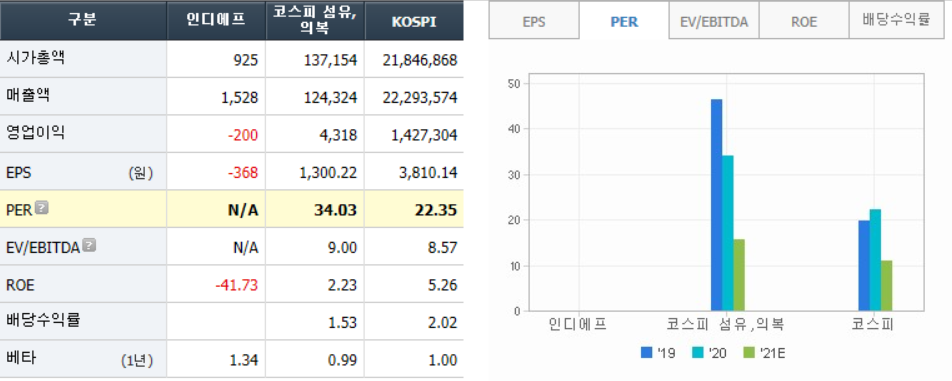952x381 pixels.
Task: Click the red EPS value -368
Action: pos(243,173)
